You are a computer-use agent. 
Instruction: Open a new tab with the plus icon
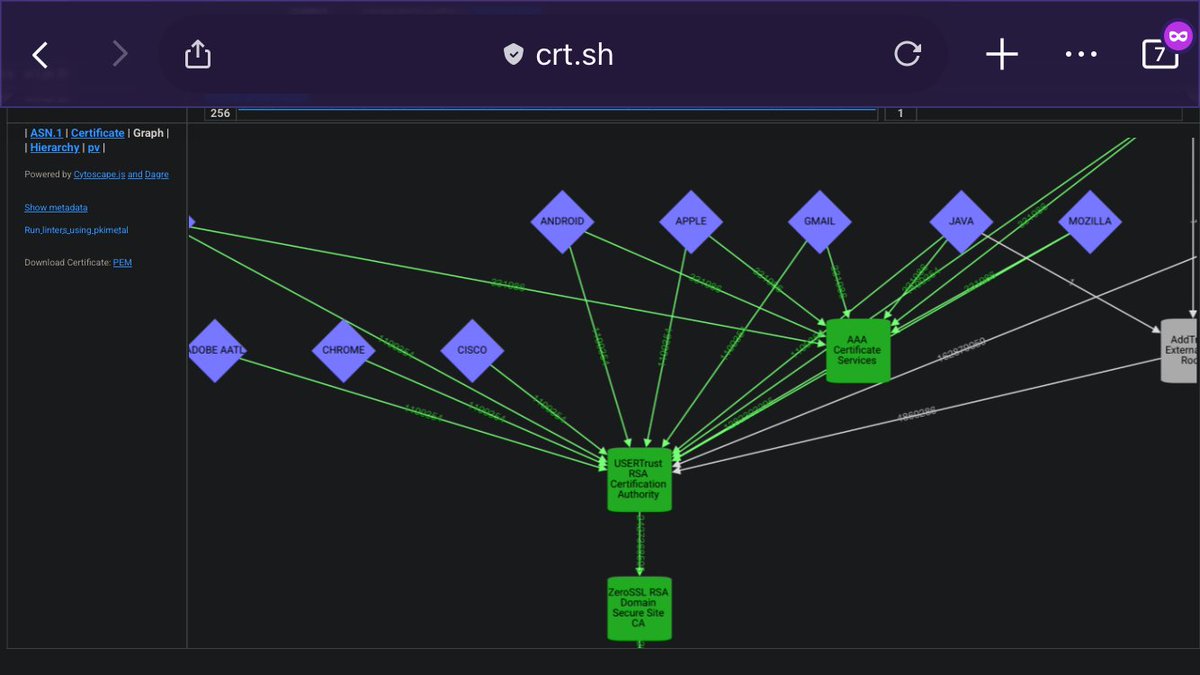tap(1002, 54)
